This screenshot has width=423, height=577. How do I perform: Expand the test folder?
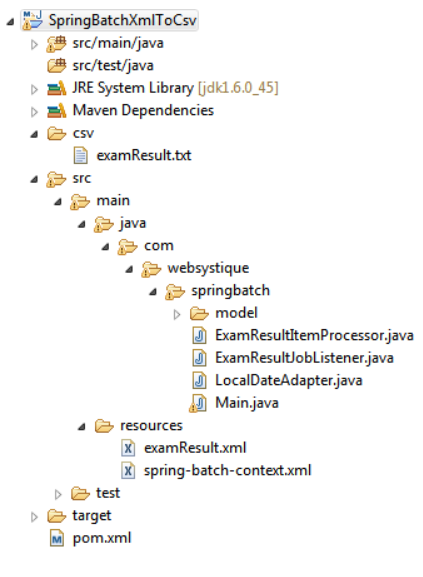click(58, 495)
